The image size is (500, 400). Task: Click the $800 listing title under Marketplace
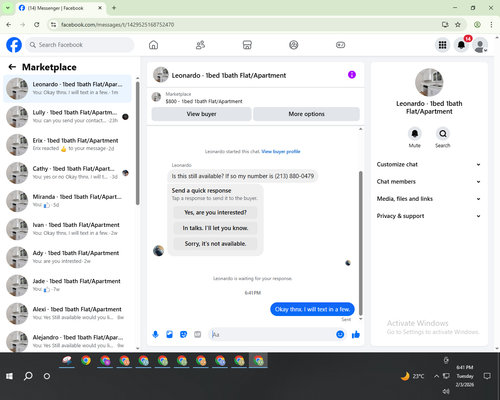coord(204,101)
